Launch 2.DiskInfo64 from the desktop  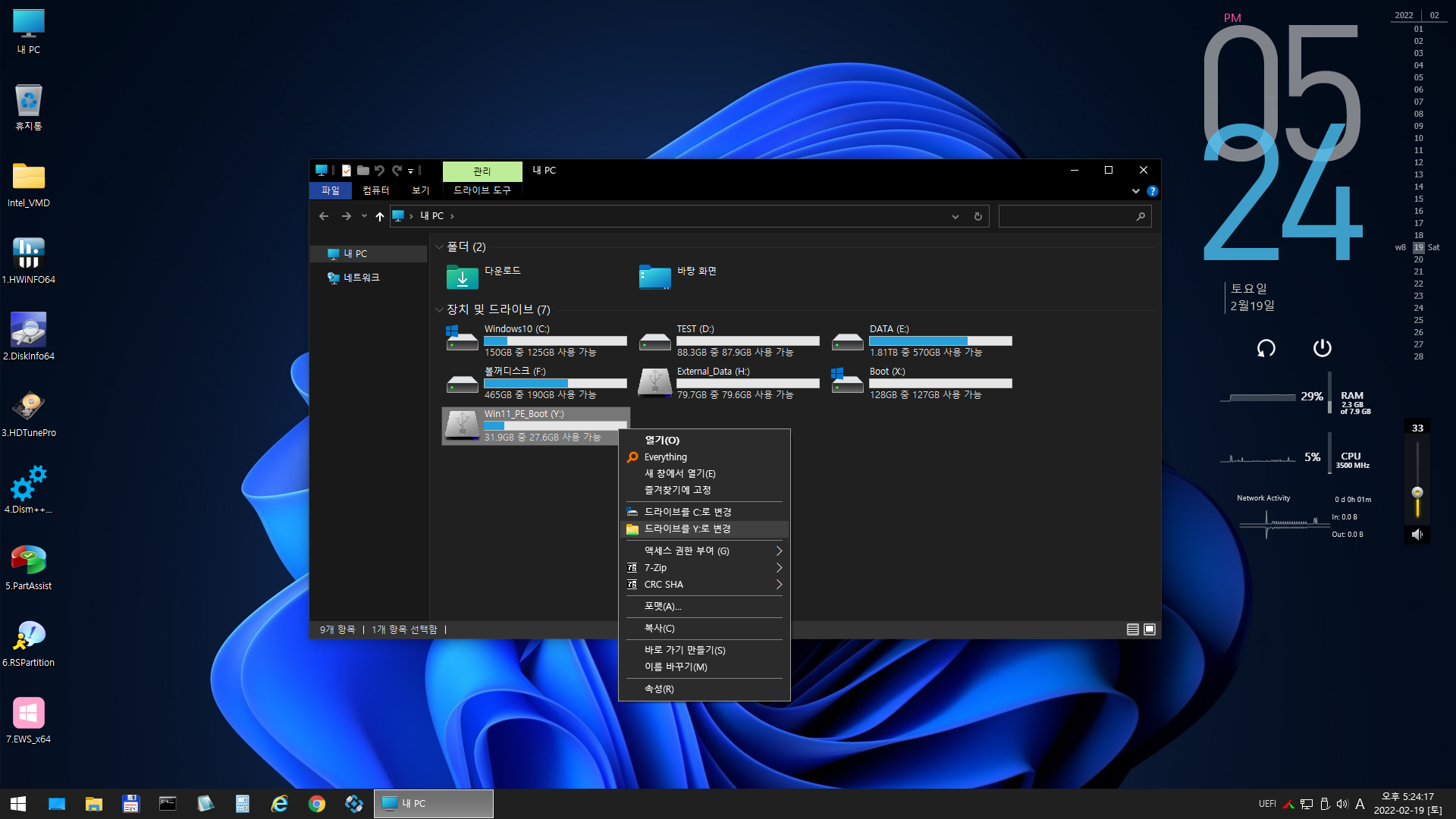pyautogui.click(x=29, y=337)
